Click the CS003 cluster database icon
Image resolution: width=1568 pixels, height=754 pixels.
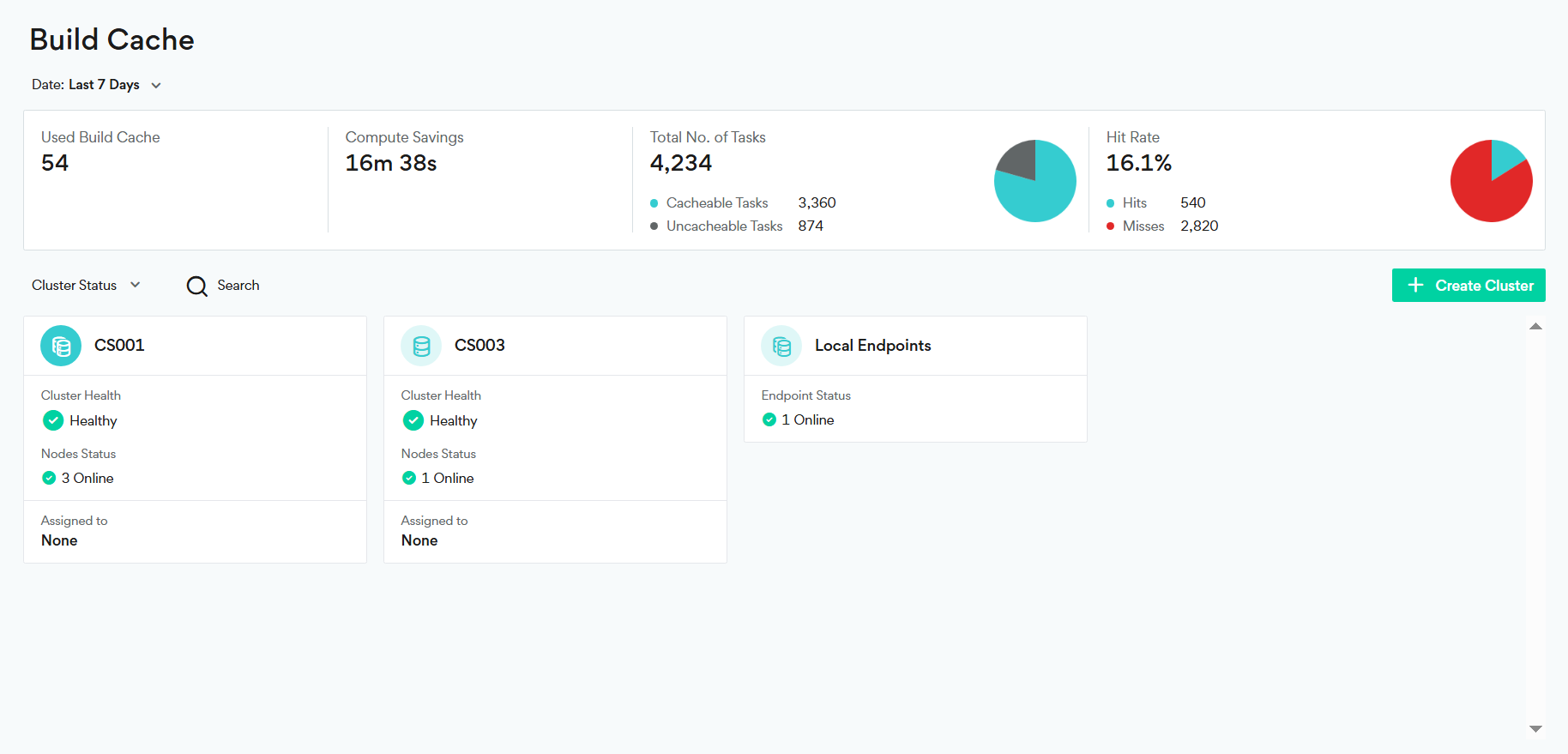coord(421,346)
